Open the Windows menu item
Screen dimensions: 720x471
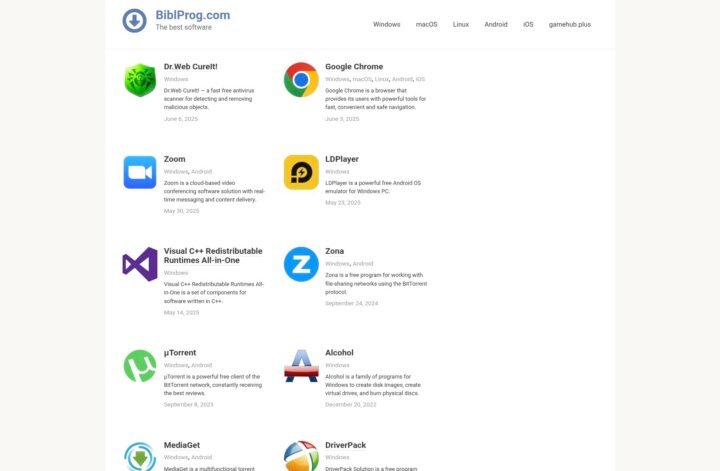pos(387,24)
